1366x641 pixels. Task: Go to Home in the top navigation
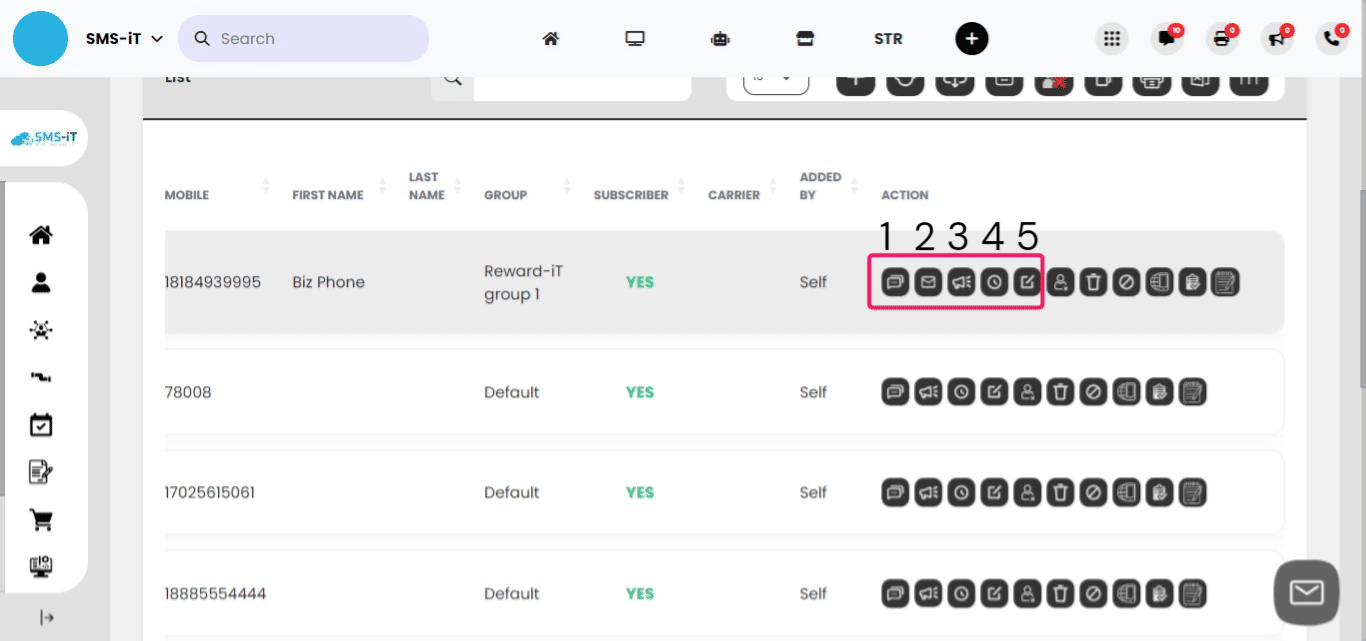(550, 39)
